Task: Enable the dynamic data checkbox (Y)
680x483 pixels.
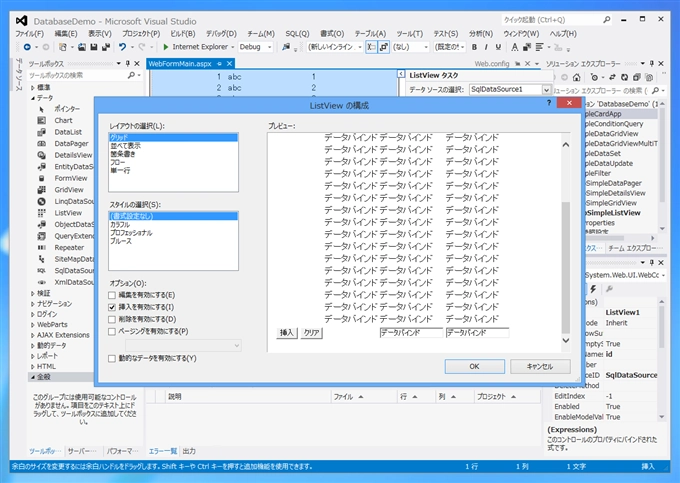Action: pyautogui.click(x=112, y=359)
